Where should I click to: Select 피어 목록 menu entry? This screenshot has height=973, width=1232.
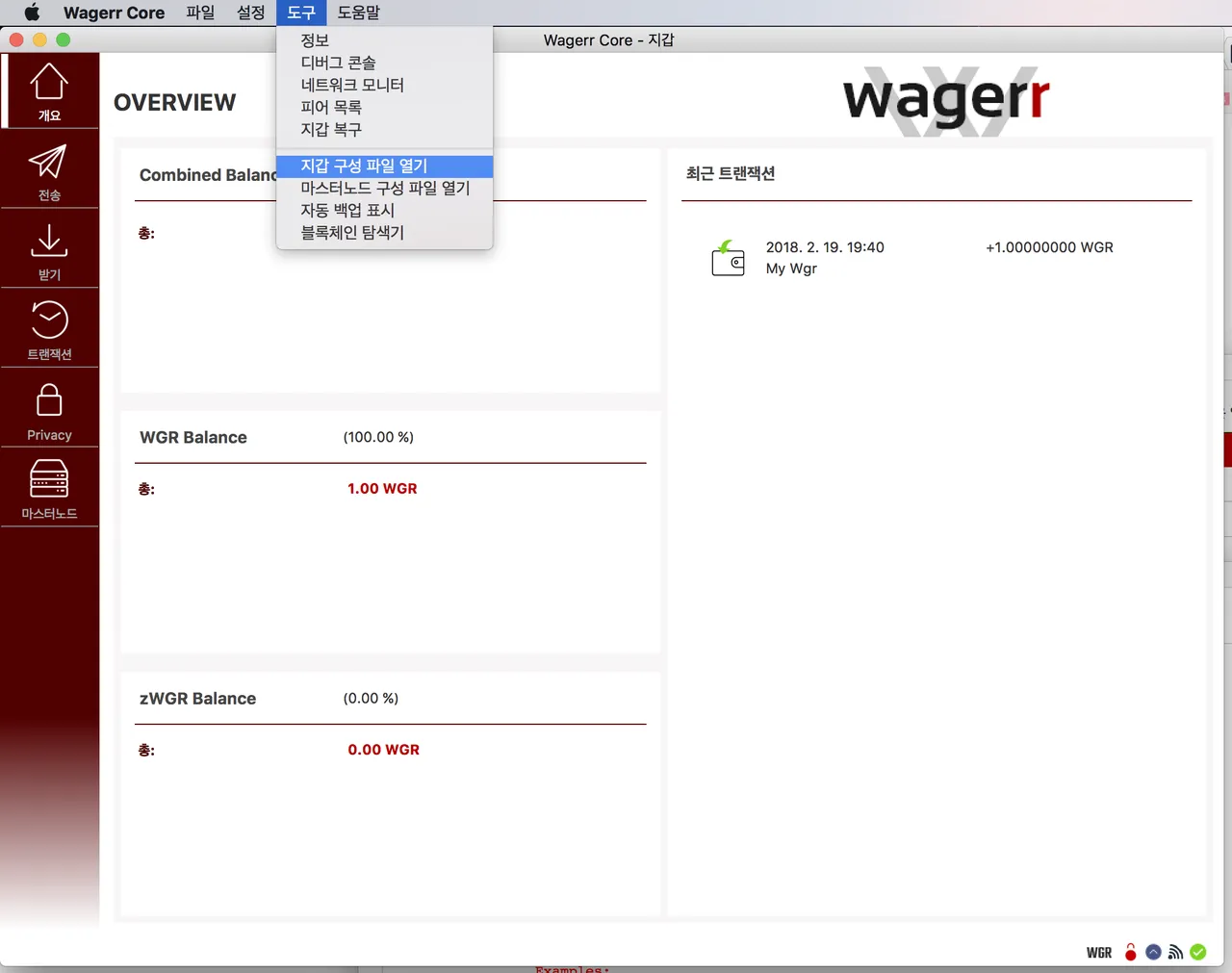tap(385, 107)
